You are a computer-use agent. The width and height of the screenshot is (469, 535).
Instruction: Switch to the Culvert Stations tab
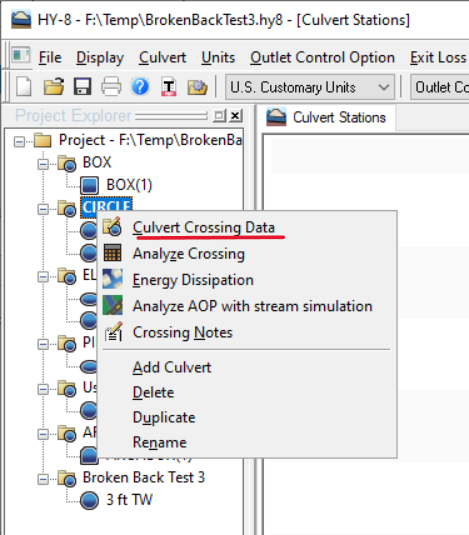coord(327,117)
